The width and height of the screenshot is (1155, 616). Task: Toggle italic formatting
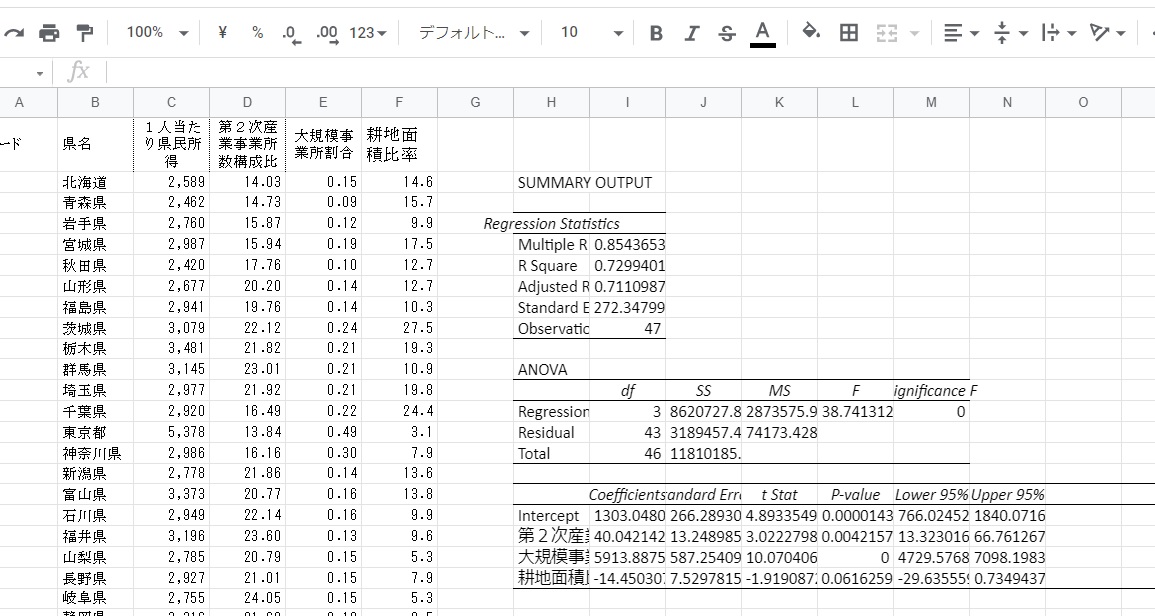click(691, 33)
